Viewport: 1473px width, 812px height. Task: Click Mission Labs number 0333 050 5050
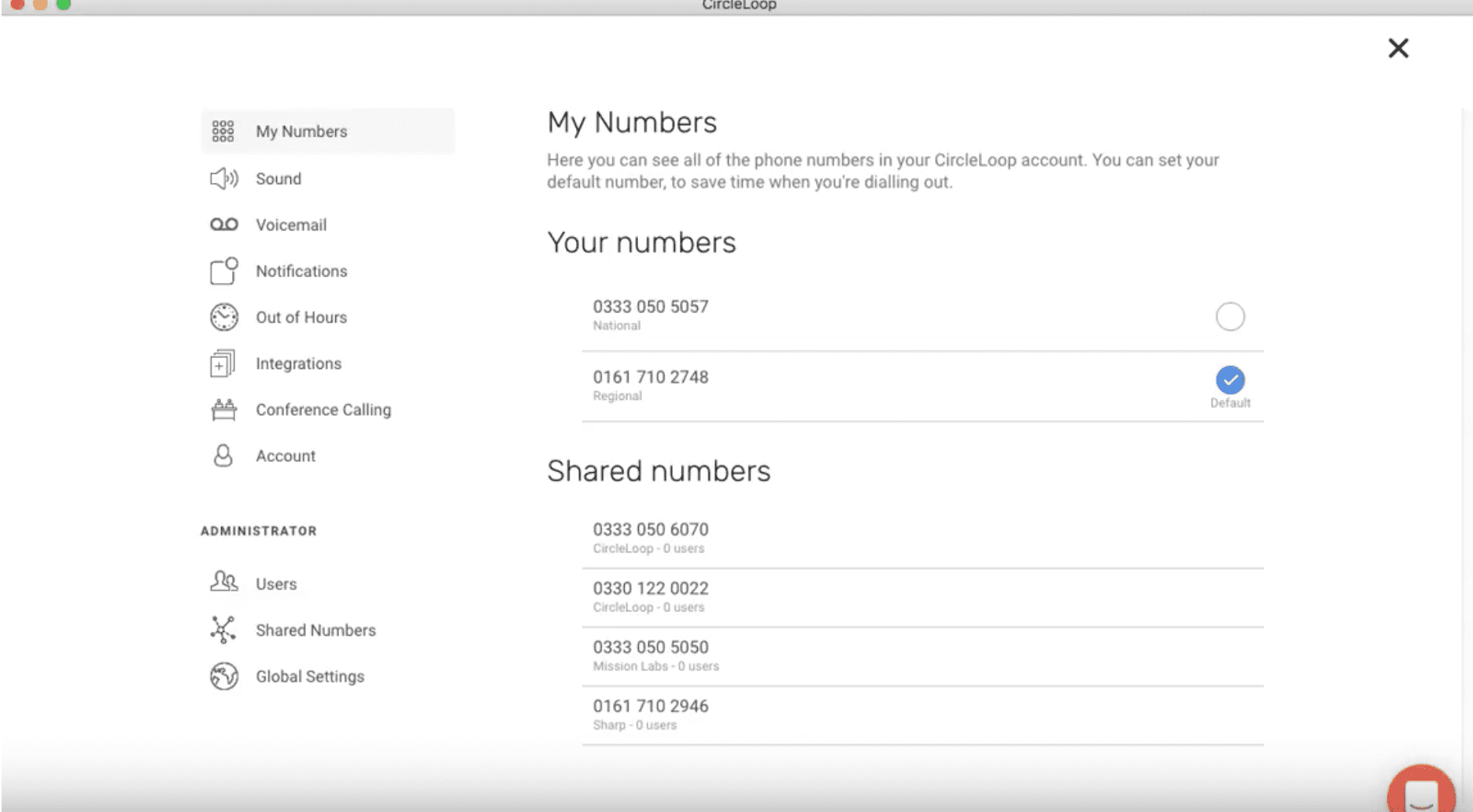(x=651, y=648)
